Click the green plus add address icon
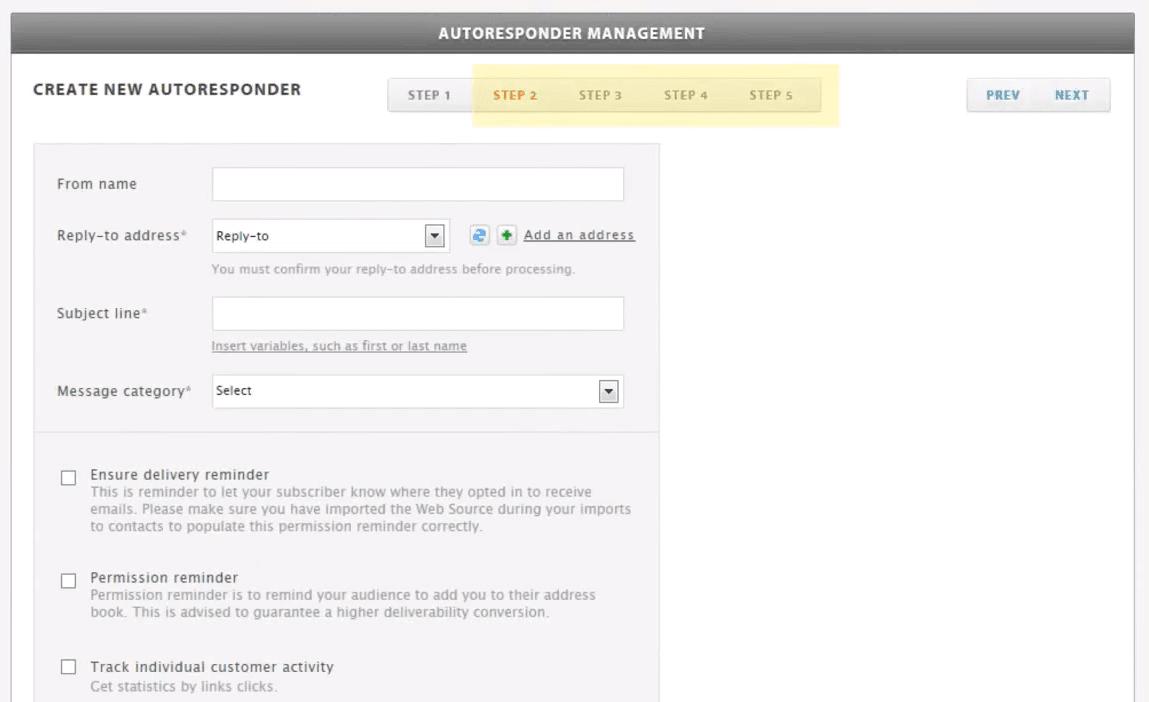1149x702 pixels. coord(506,235)
